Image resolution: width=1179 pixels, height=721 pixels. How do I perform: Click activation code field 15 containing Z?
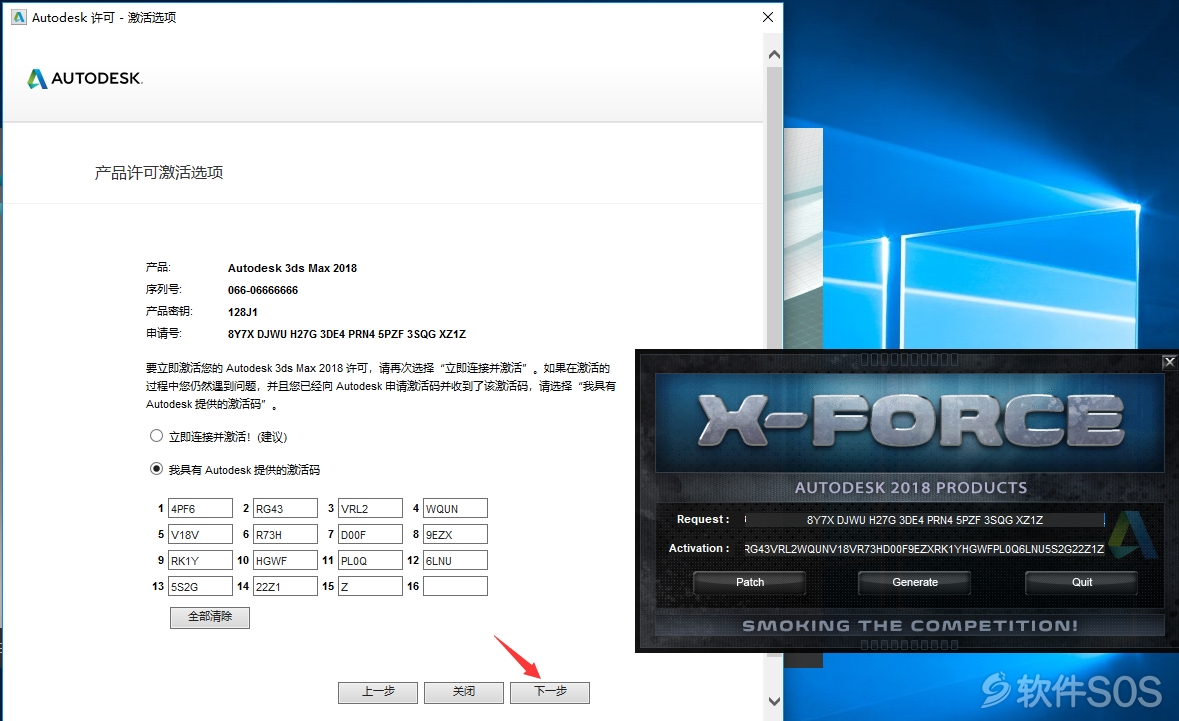pyautogui.click(x=370, y=586)
